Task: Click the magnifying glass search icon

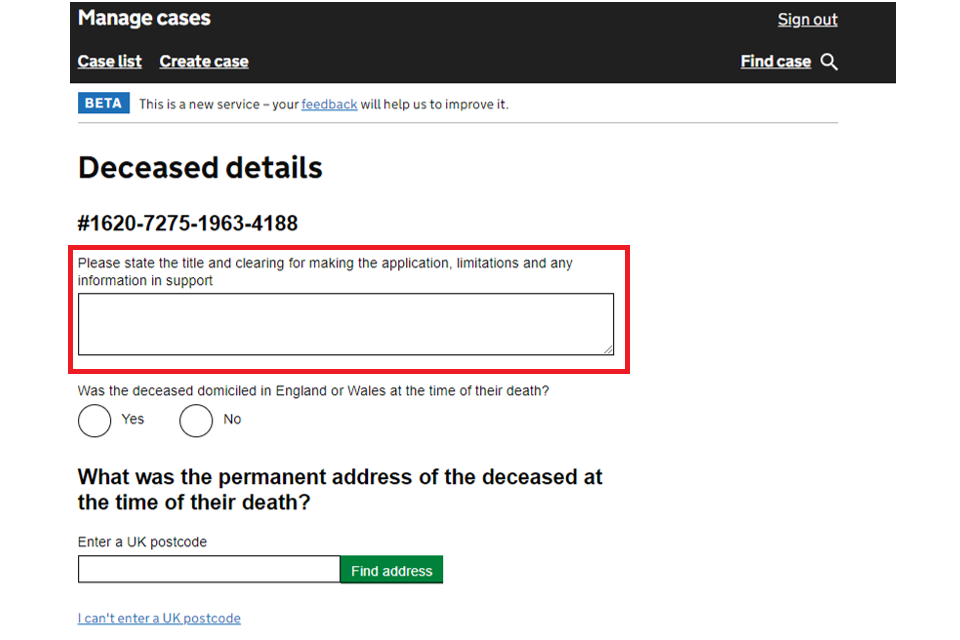Action: point(829,62)
